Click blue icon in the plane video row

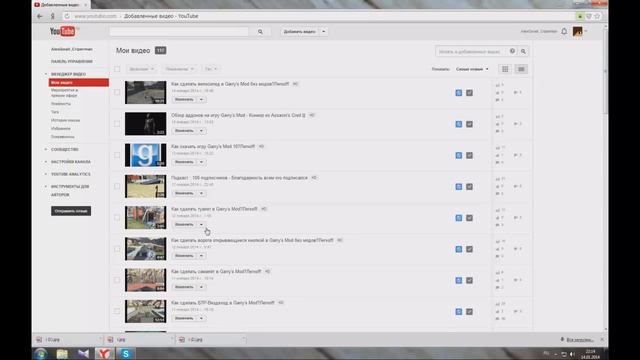(x=459, y=280)
